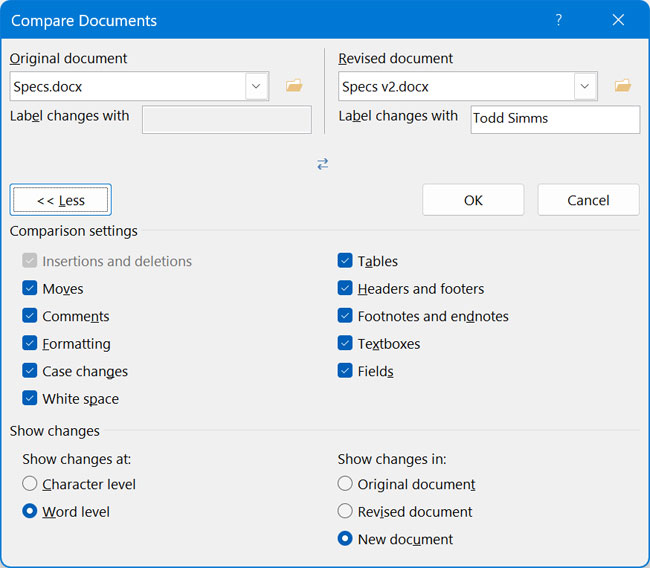This screenshot has width=650, height=568.
Task: Uncheck the Footnotes and endnotes checkbox
Action: click(x=345, y=316)
